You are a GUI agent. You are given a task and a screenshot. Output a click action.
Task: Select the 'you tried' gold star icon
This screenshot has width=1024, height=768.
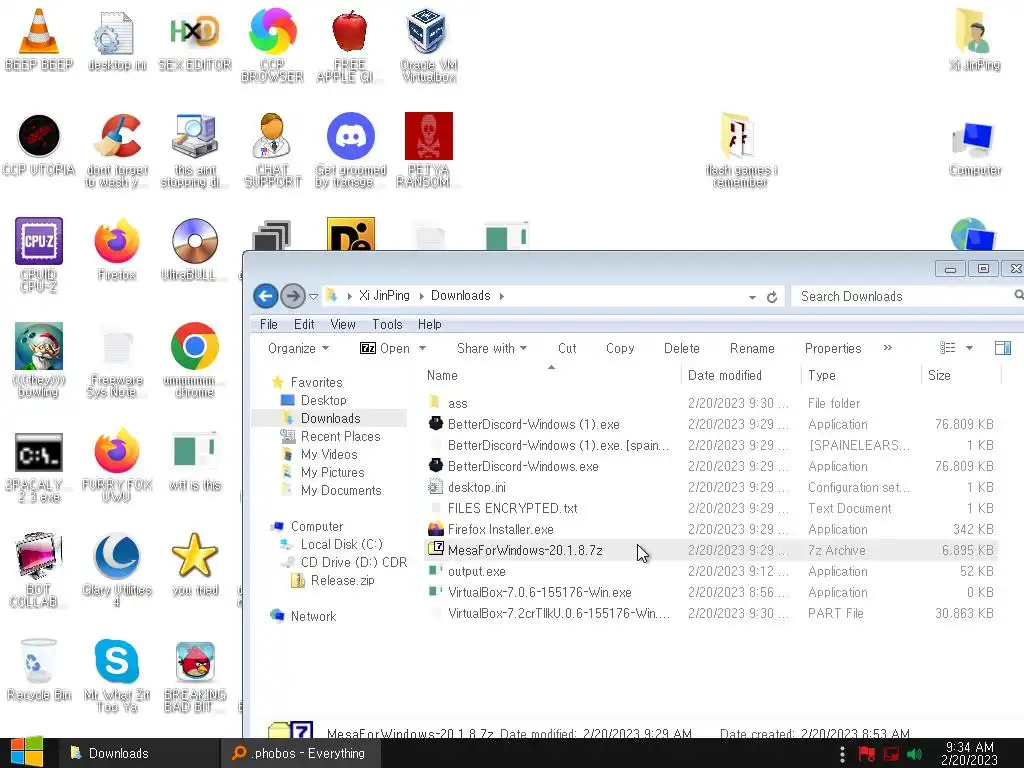(195, 564)
